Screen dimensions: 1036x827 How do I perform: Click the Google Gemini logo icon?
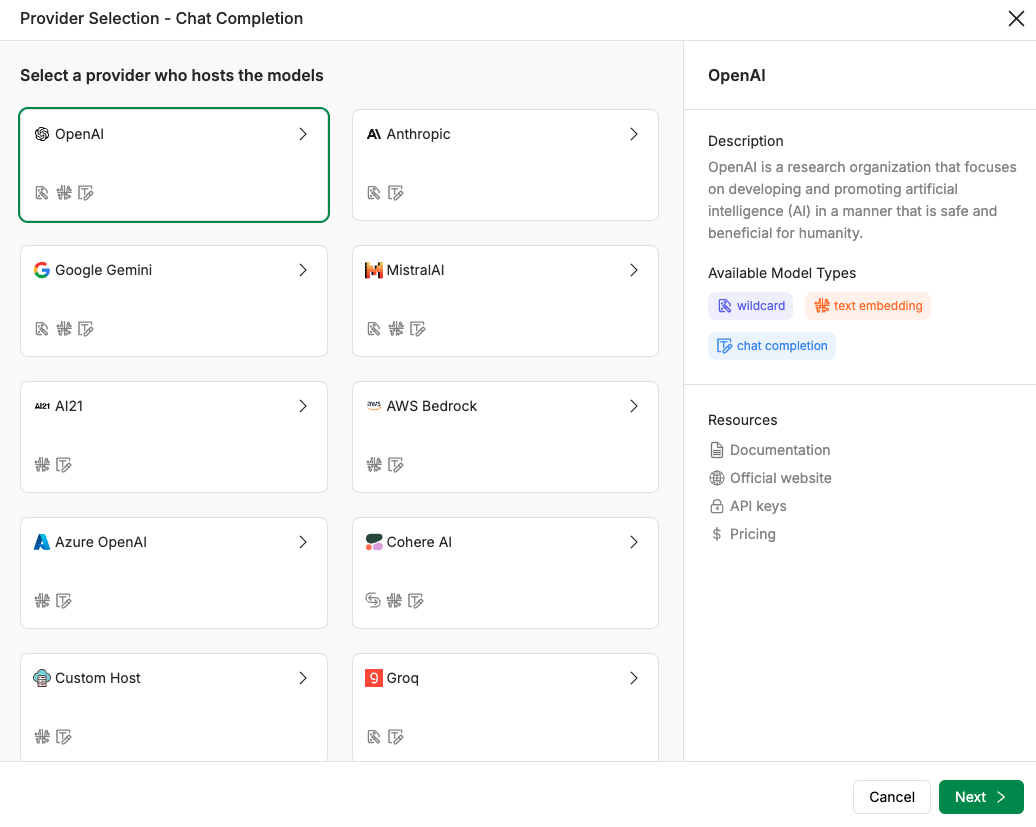42,270
